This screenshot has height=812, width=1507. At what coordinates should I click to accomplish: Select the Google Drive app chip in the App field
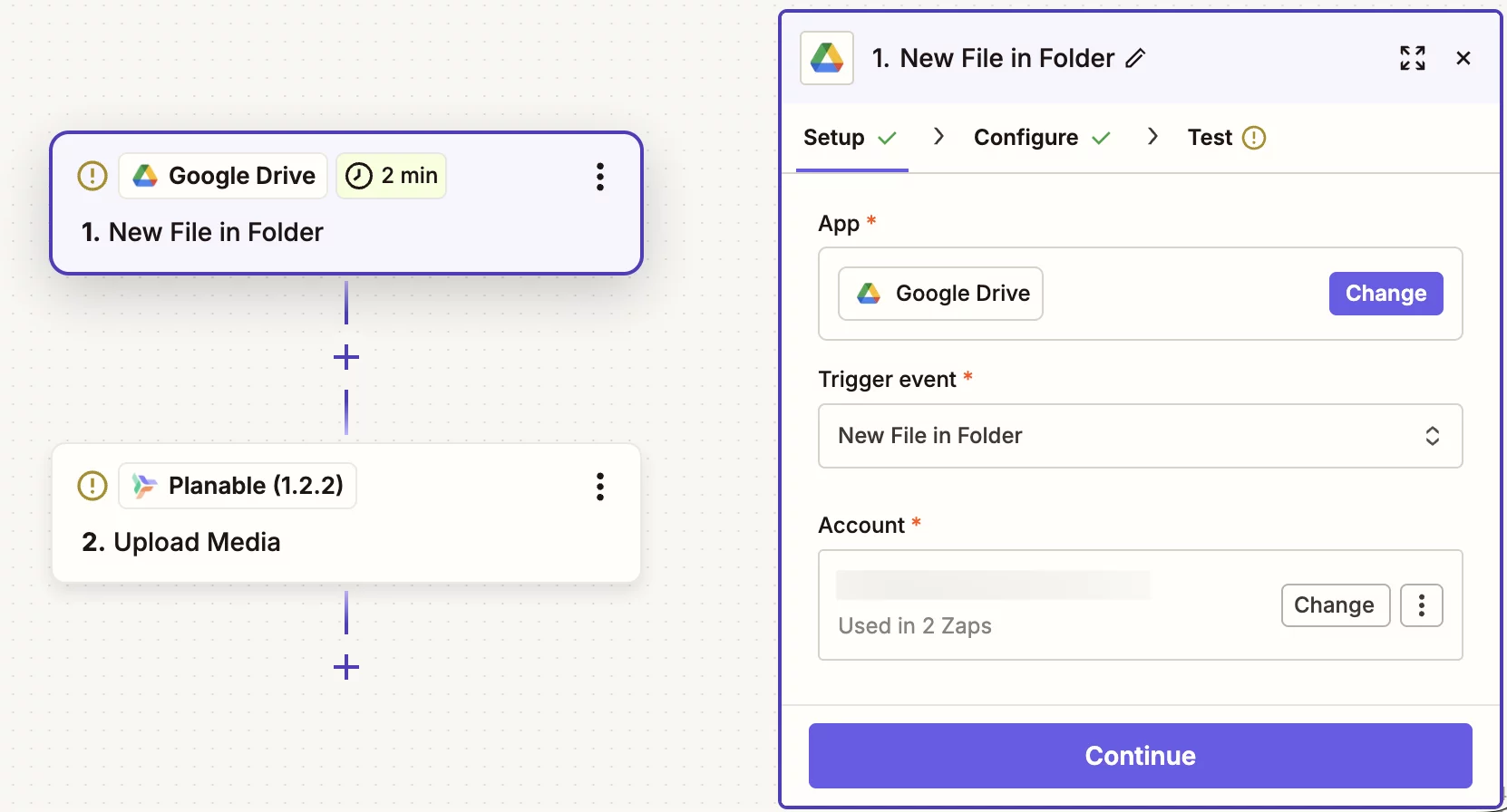point(941,294)
